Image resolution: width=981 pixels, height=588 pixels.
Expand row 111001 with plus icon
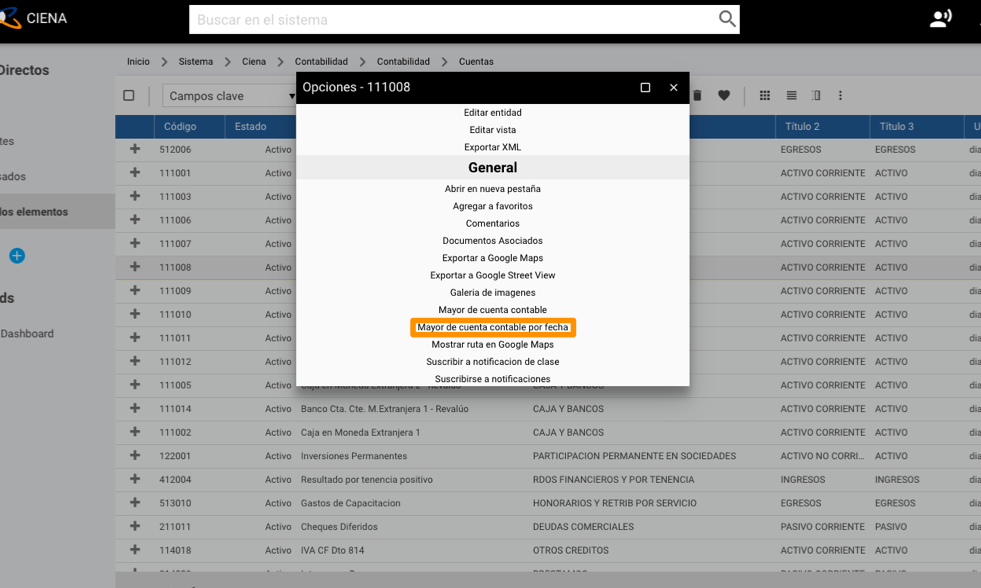[x=135, y=173]
